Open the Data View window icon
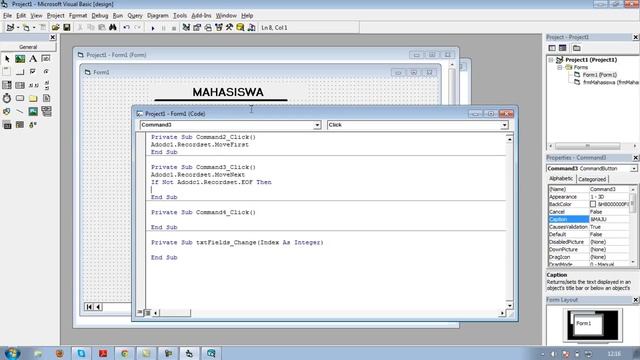This screenshot has width=640, height=360. 240,27
